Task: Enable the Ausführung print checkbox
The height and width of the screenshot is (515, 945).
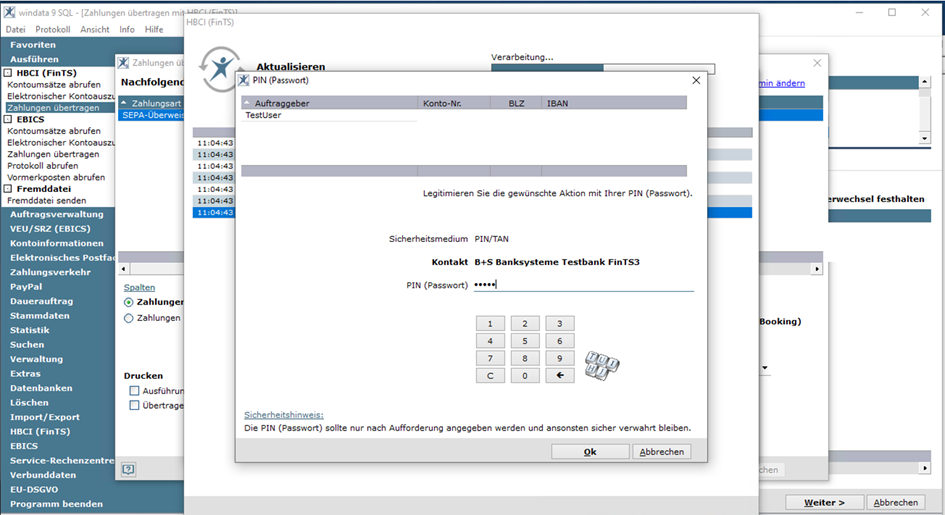Action: 134,391
